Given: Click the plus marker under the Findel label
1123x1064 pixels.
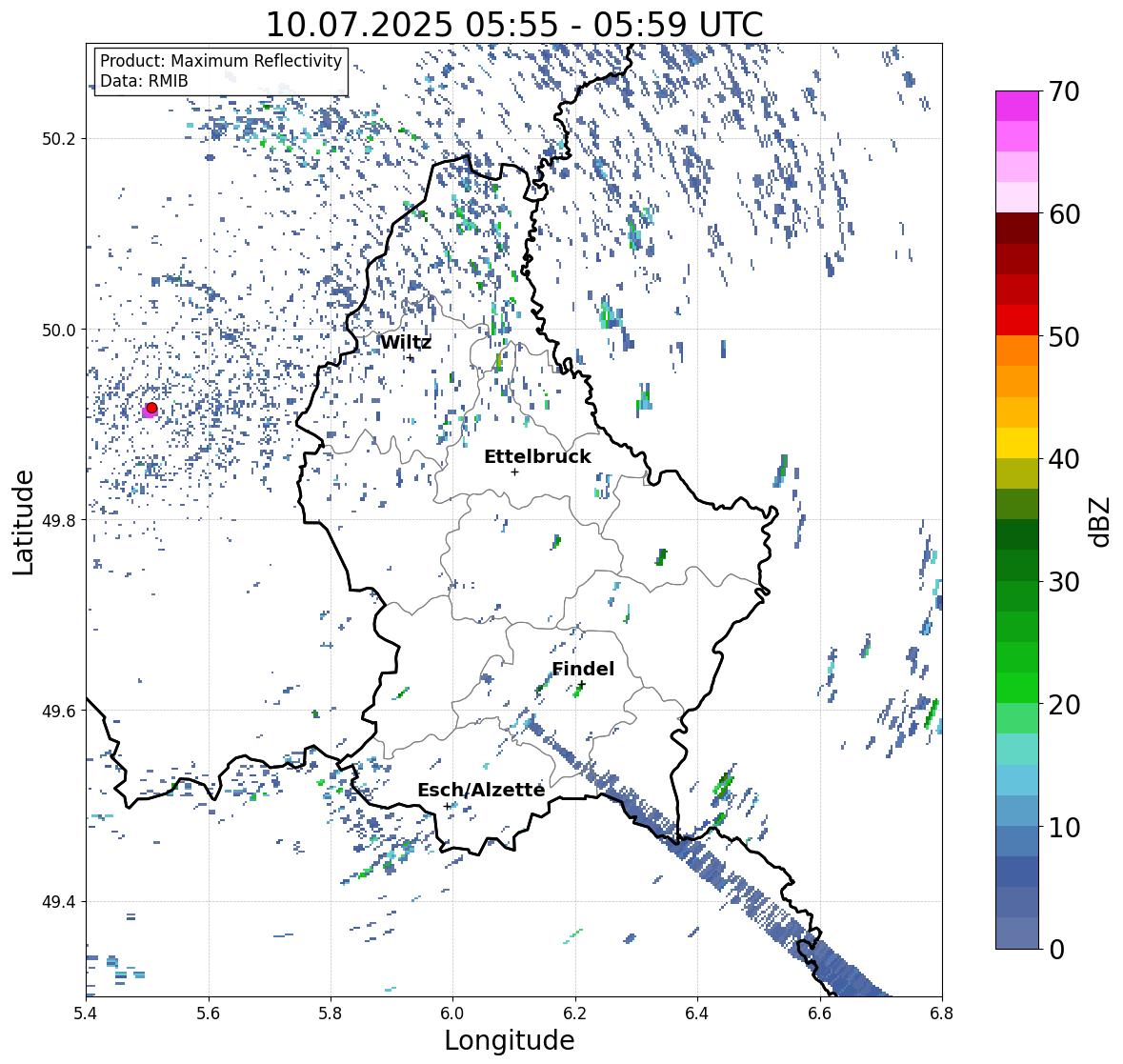Looking at the screenshot, I should pos(582,685).
